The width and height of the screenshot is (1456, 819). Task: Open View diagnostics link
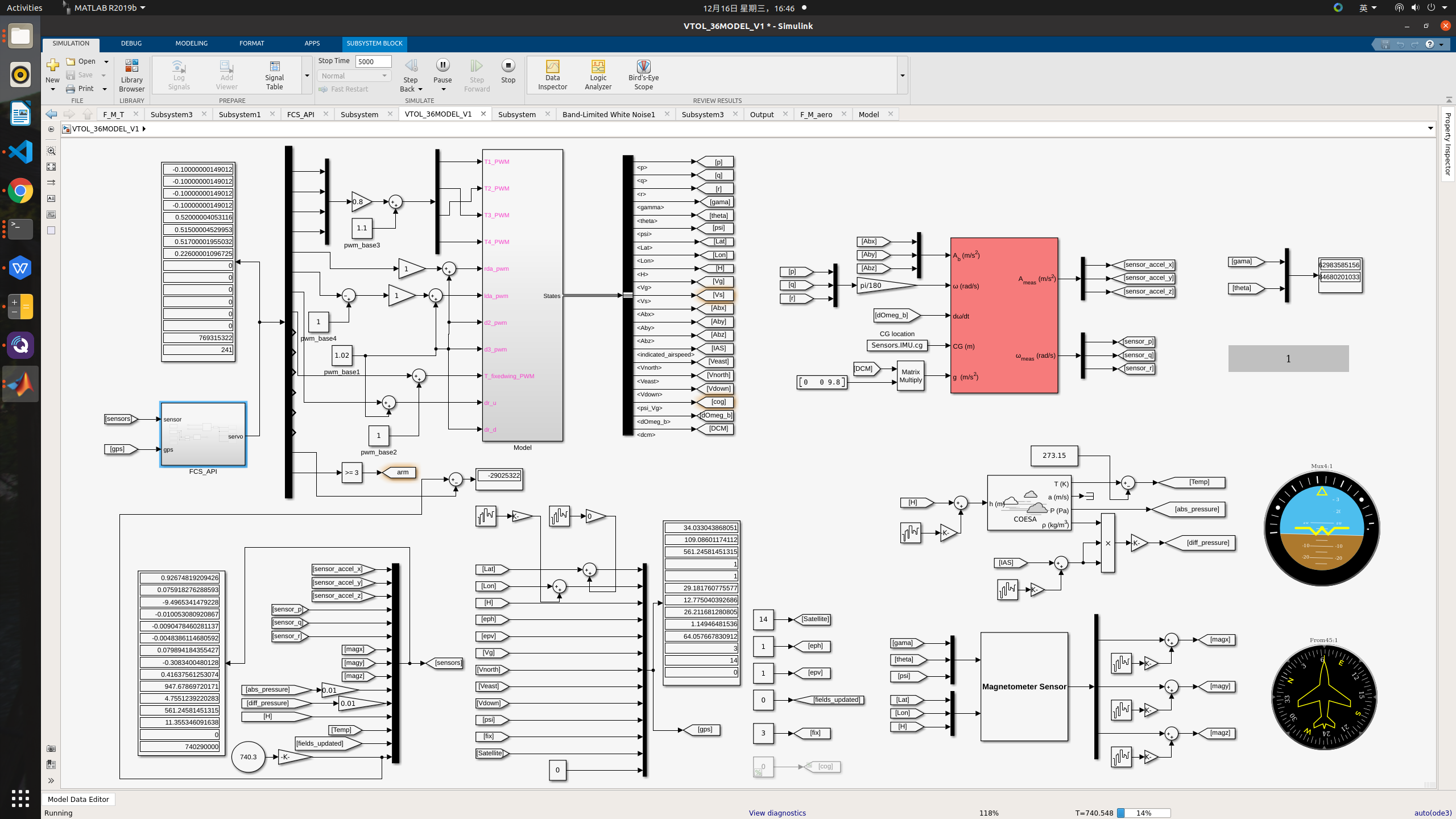(x=777, y=813)
